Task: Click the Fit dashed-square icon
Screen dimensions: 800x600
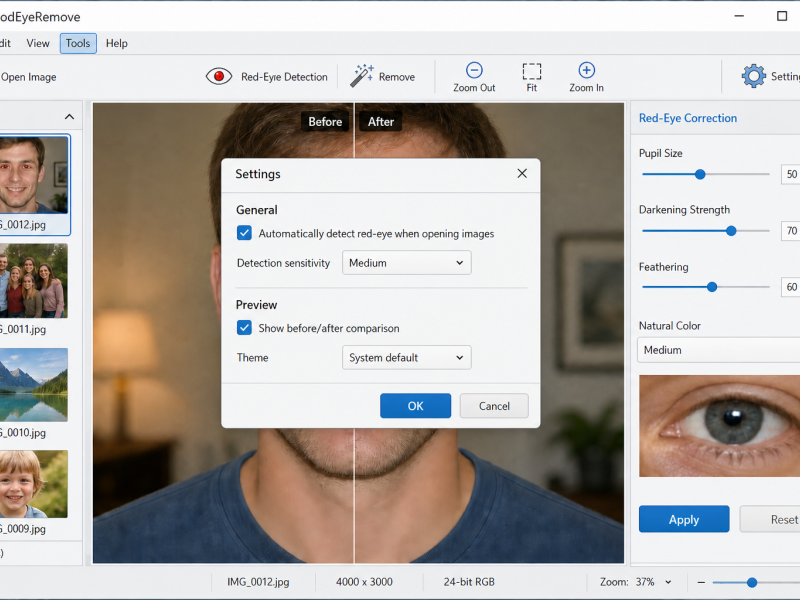Action: (532, 71)
